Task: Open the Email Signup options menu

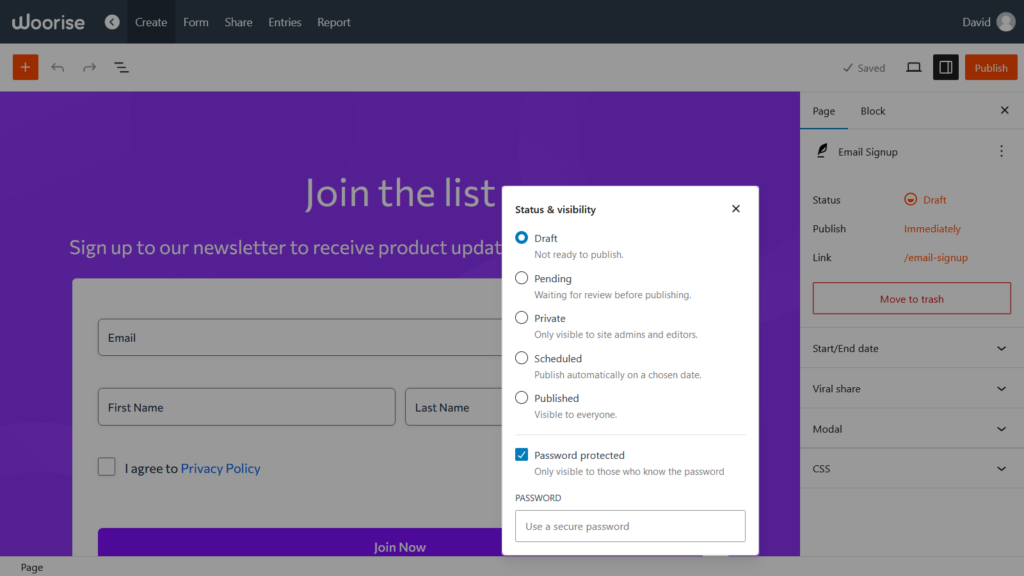Action: tap(1001, 152)
